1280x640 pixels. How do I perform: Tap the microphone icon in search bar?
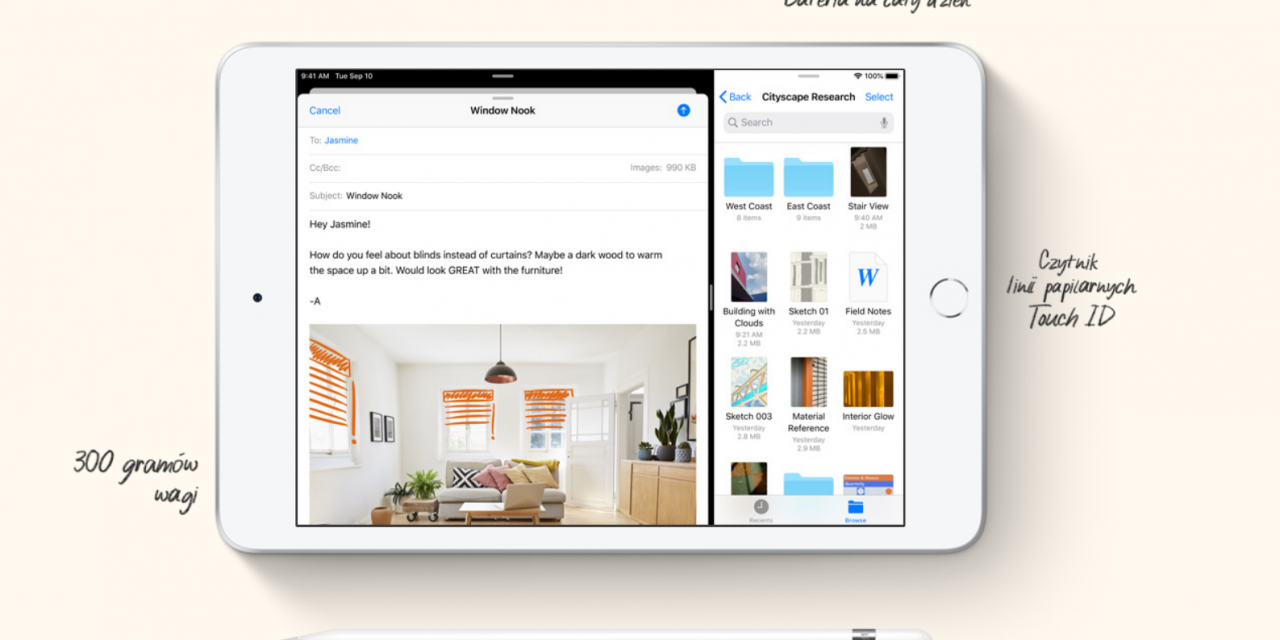pos(884,122)
